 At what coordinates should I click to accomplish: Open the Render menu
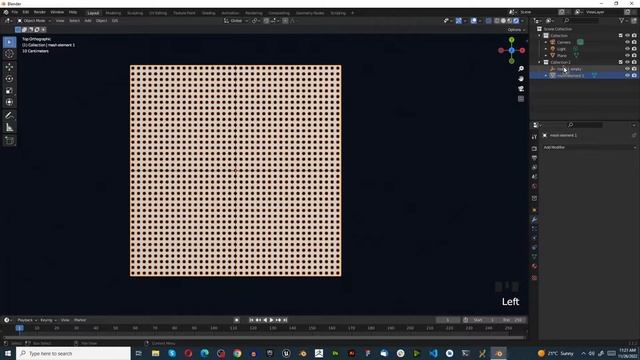click(40, 12)
